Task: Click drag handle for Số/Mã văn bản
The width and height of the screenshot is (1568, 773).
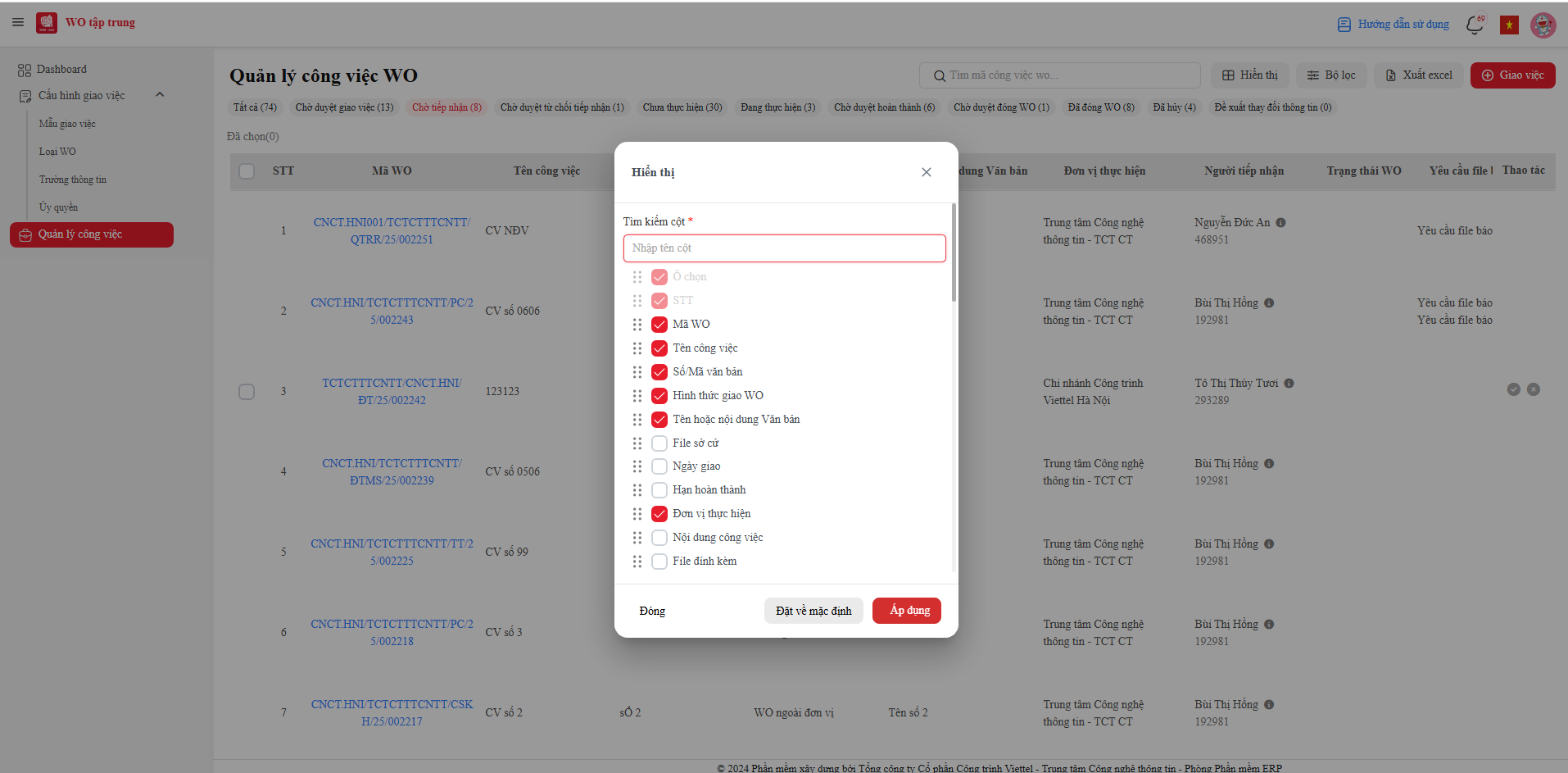Action: pyautogui.click(x=637, y=372)
